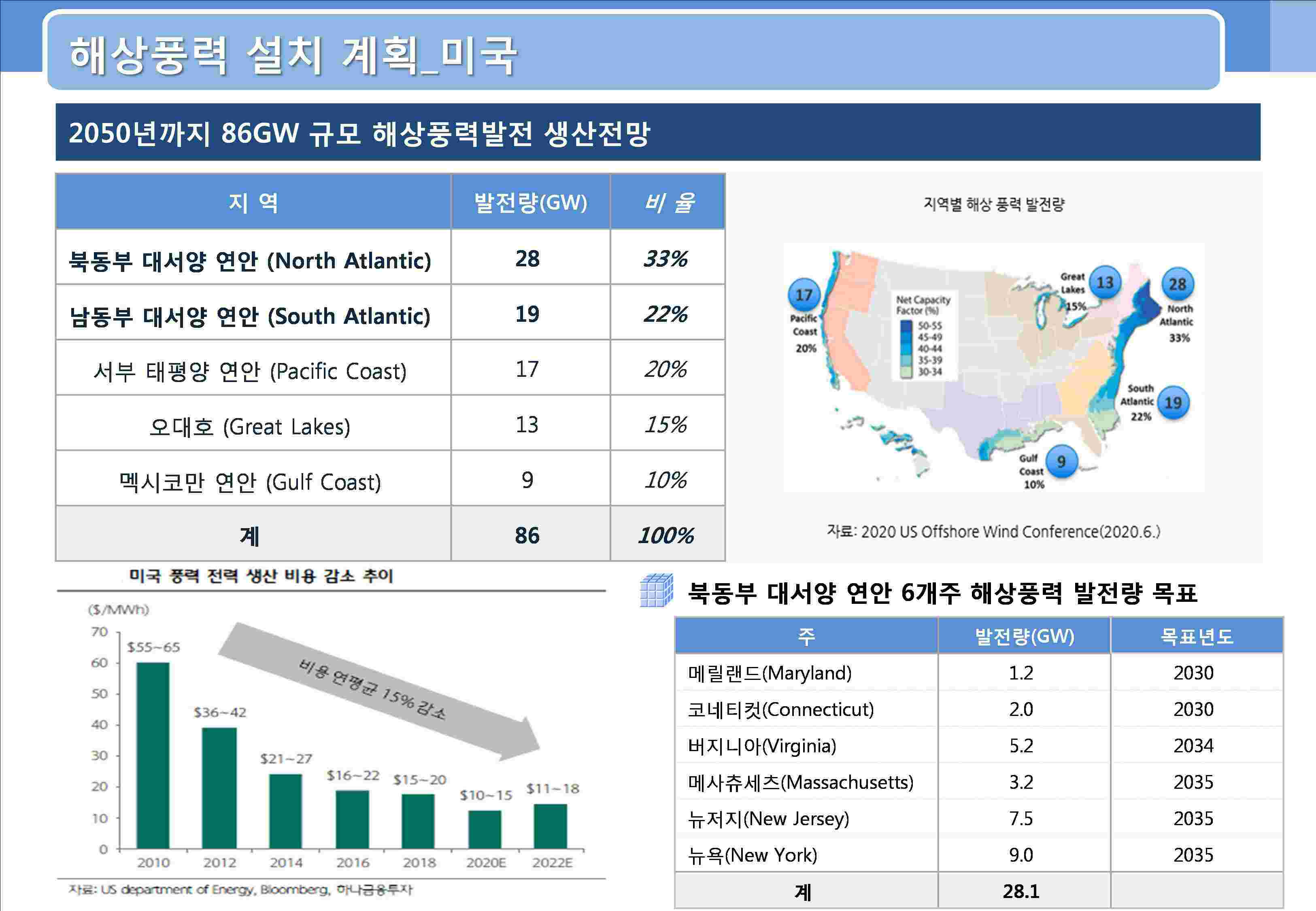Select the heading 2050년까지 86GW 규모 해상풍력발전 생산전망
The width and height of the screenshot is (1316, 911).
pos(359,133)
